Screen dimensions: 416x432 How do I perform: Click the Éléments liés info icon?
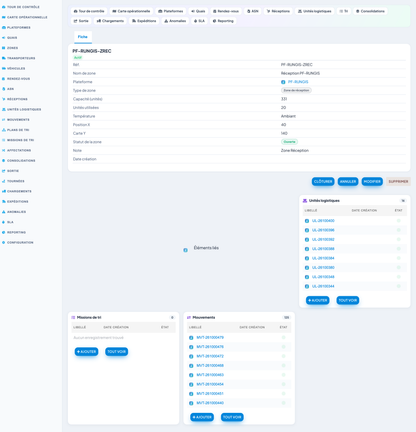[185, 250]
